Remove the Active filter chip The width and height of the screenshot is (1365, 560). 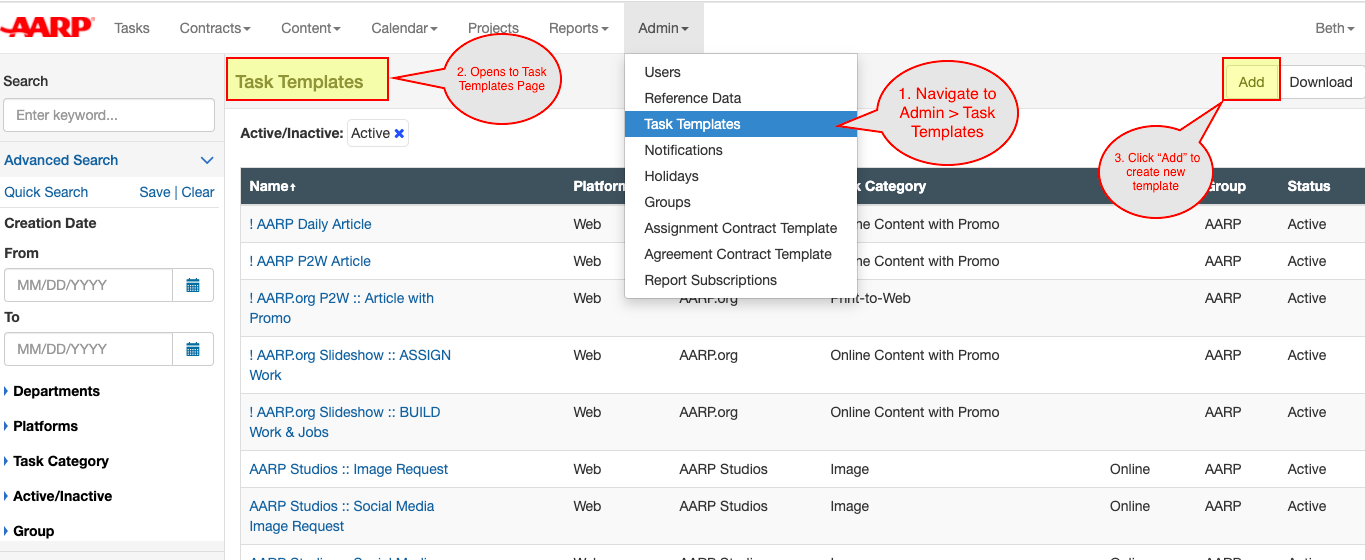(x=399, y=133)
